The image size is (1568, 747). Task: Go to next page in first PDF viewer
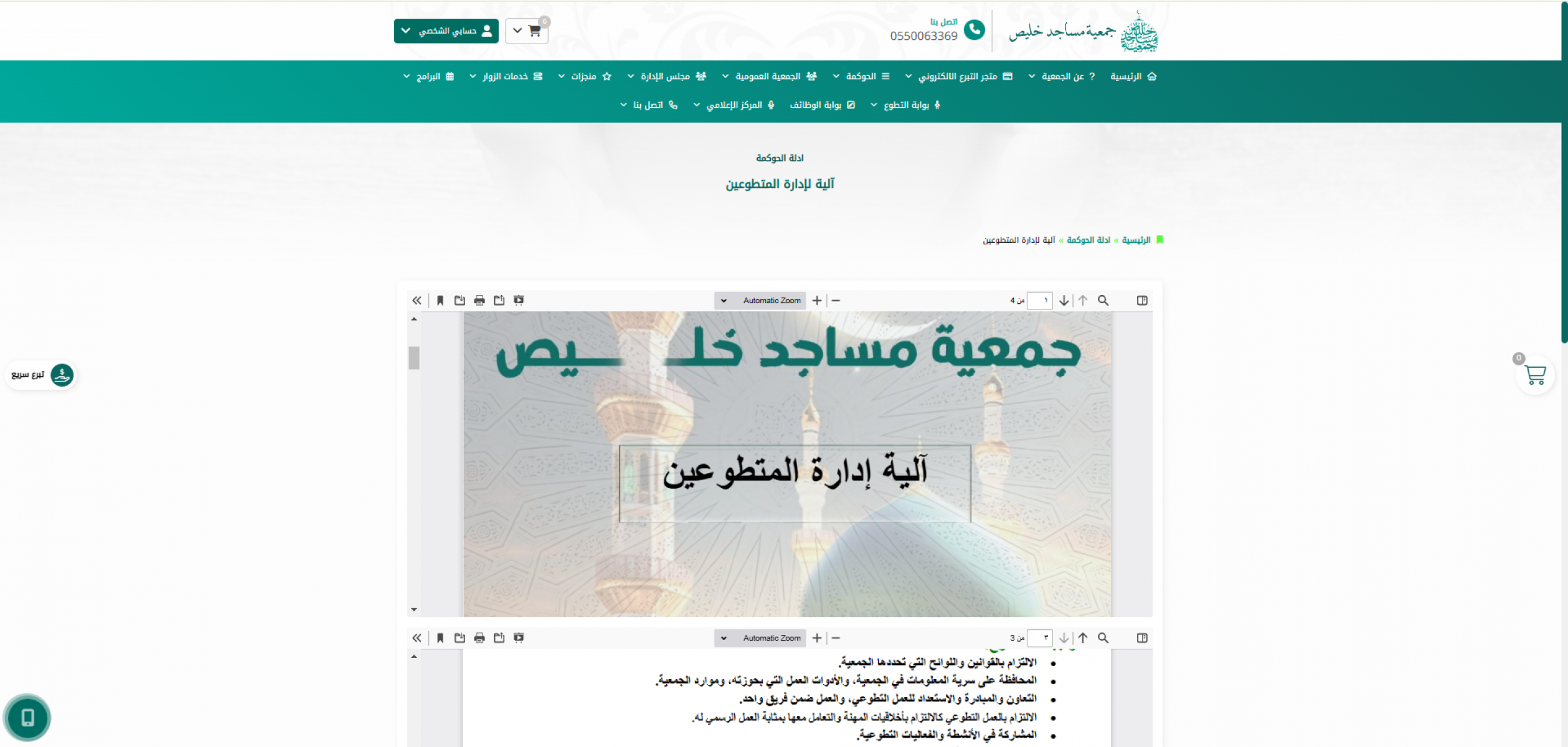tap(1064, 301)
